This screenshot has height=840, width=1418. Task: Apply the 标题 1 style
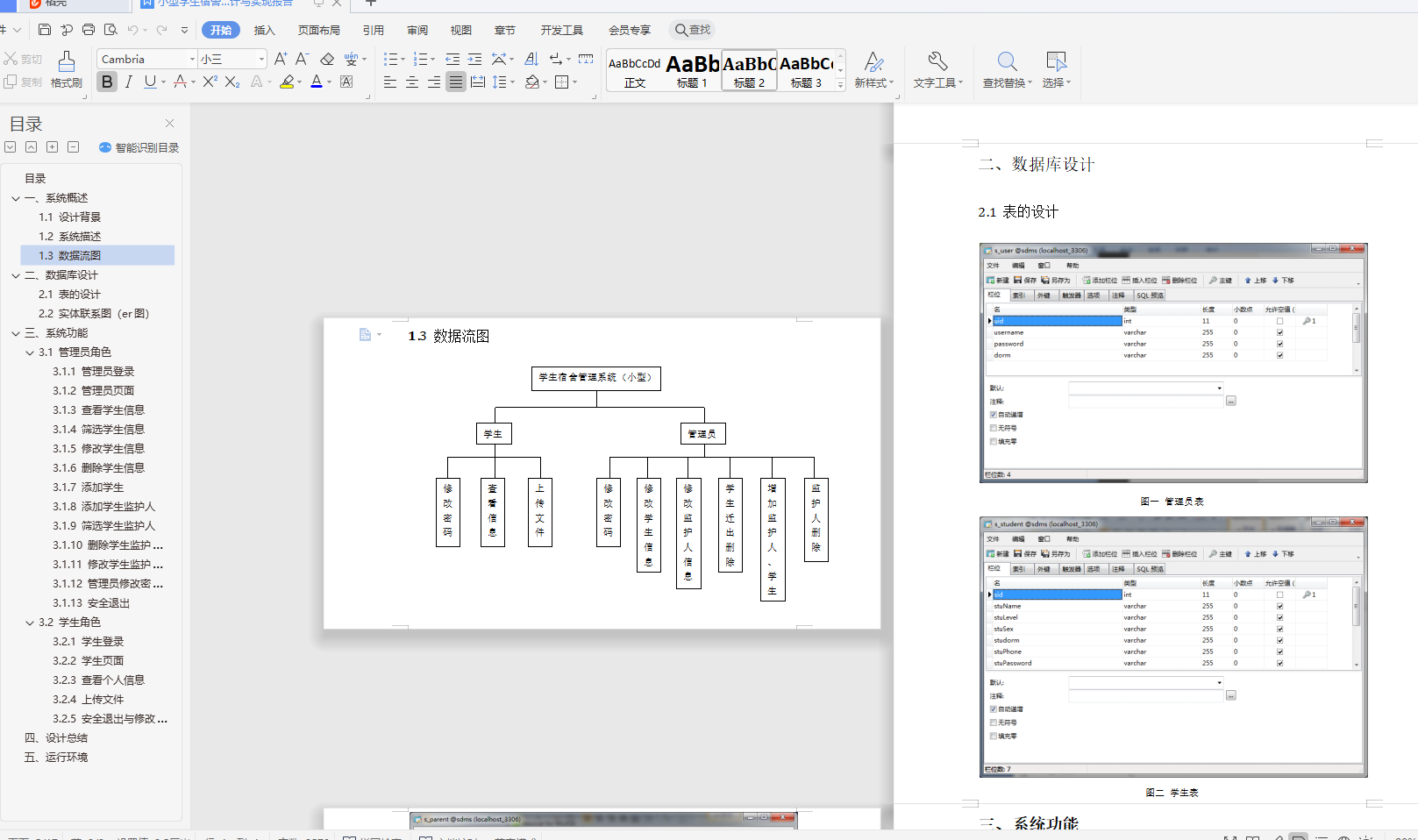click(x=692, y=71)
